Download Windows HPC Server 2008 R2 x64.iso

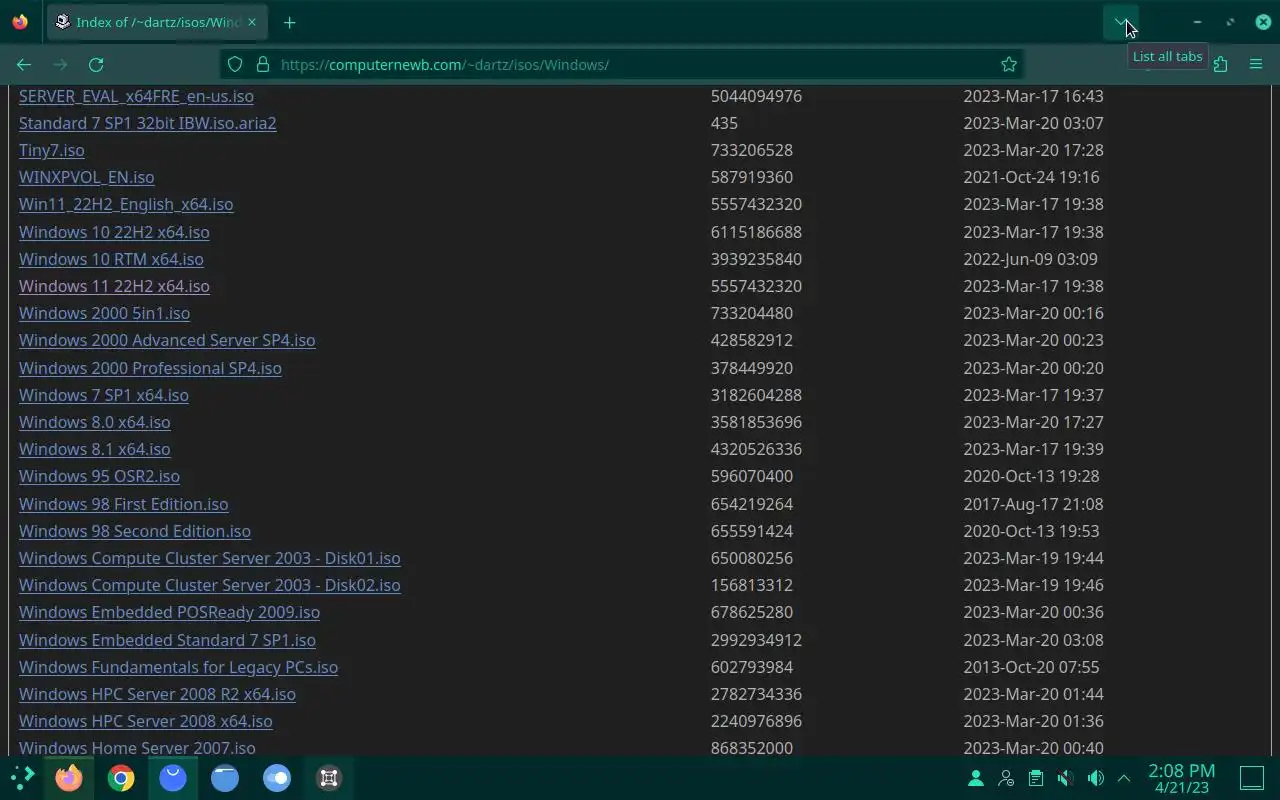(x=157, y=694)
